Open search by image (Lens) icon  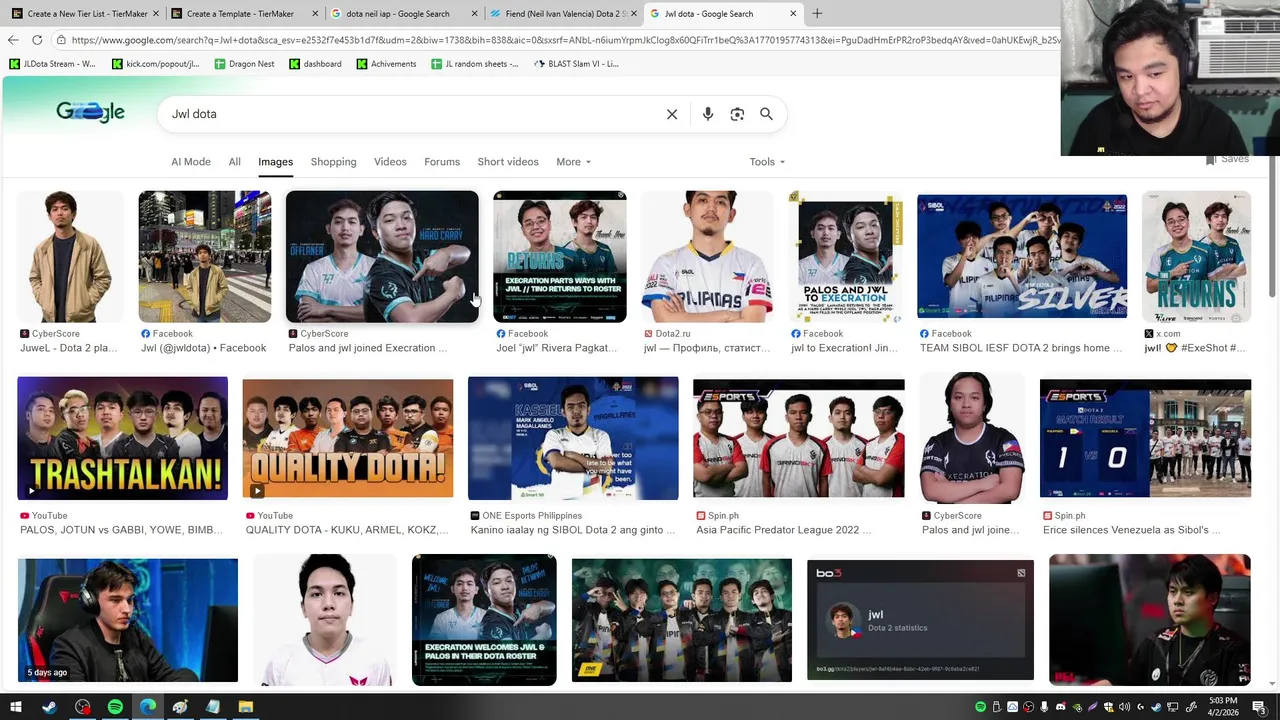tap(737, 114)
